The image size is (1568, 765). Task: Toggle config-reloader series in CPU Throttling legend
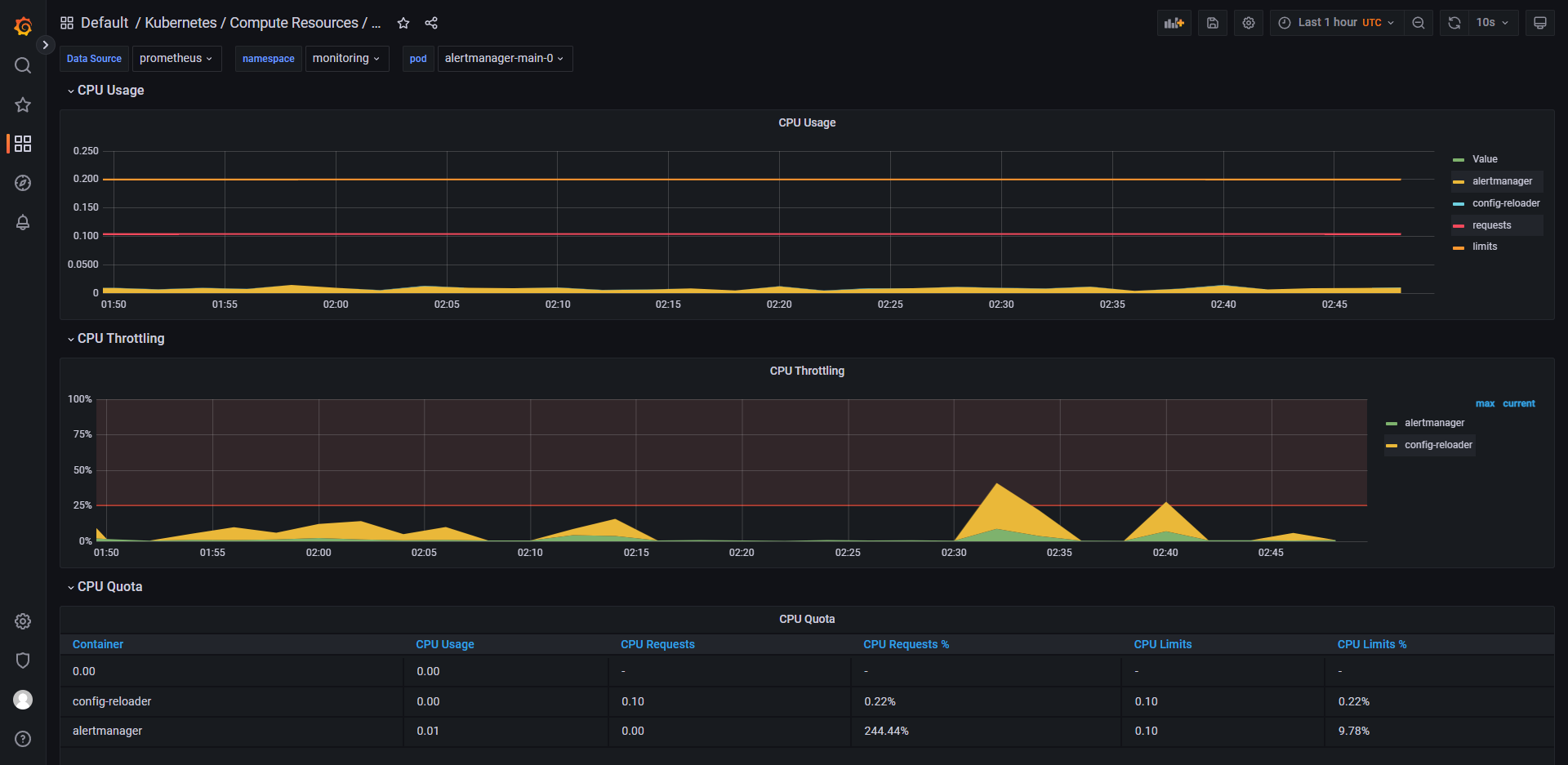tap(1438, 445)
